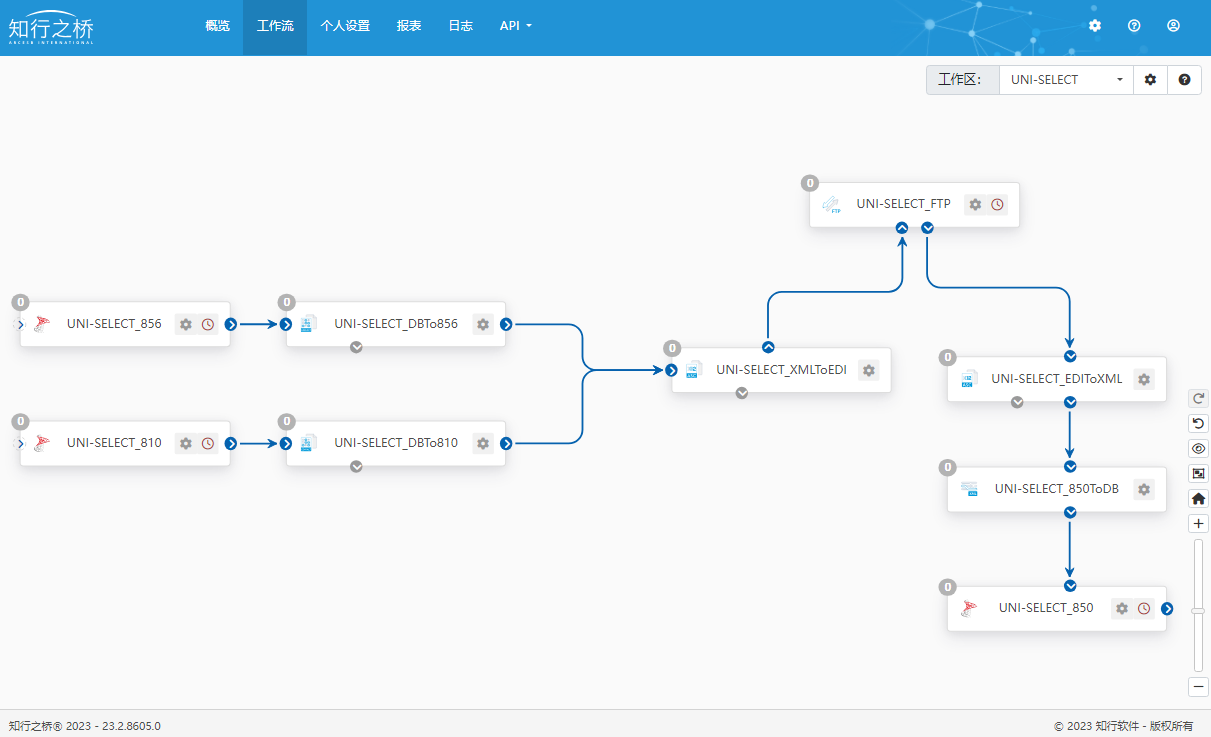Open workspace settings gear beside UNI-SELECT dropdown
1211x737 pixels.
pos(1150,80)
